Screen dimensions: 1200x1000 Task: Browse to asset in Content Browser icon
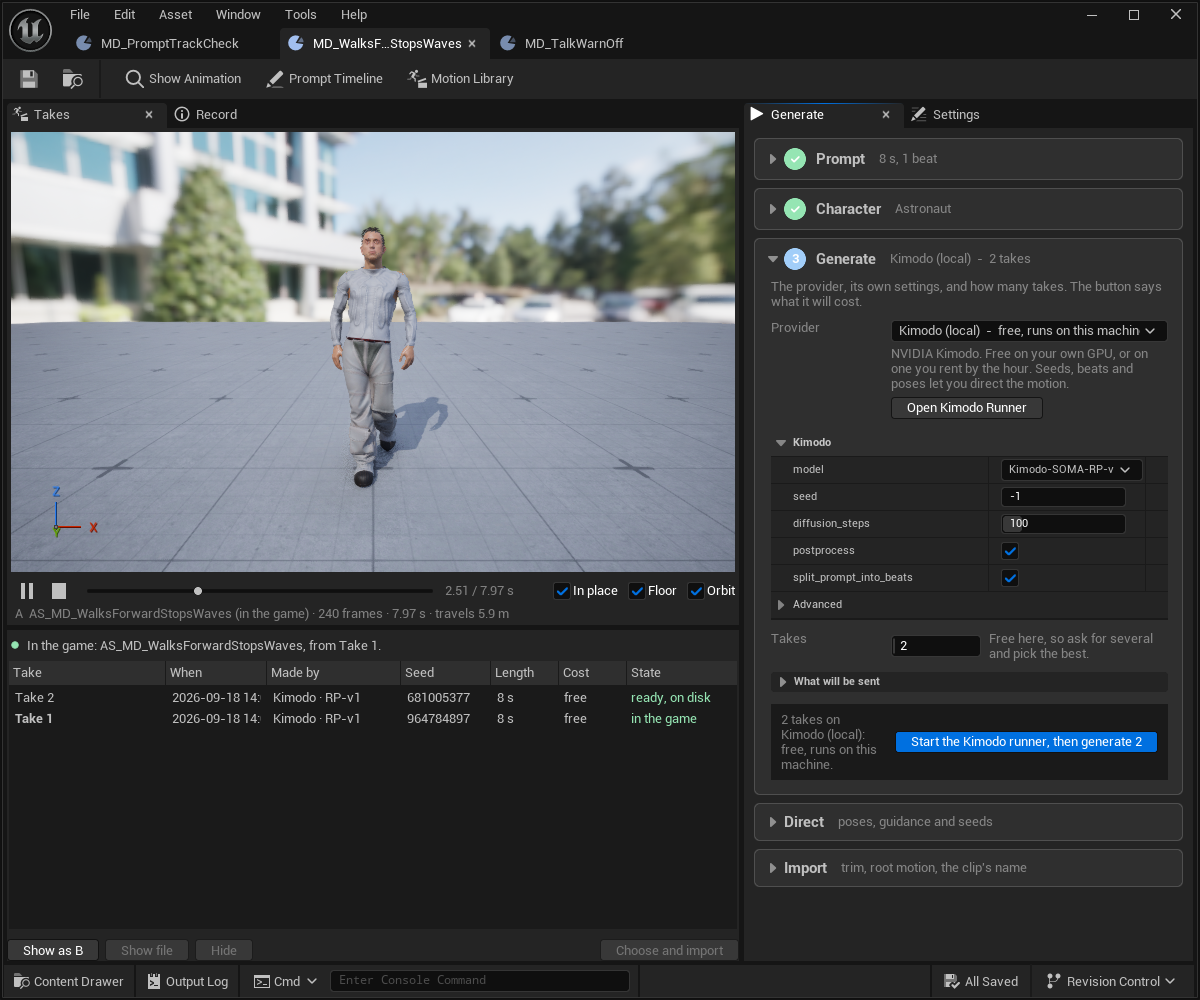coord(72,79)
